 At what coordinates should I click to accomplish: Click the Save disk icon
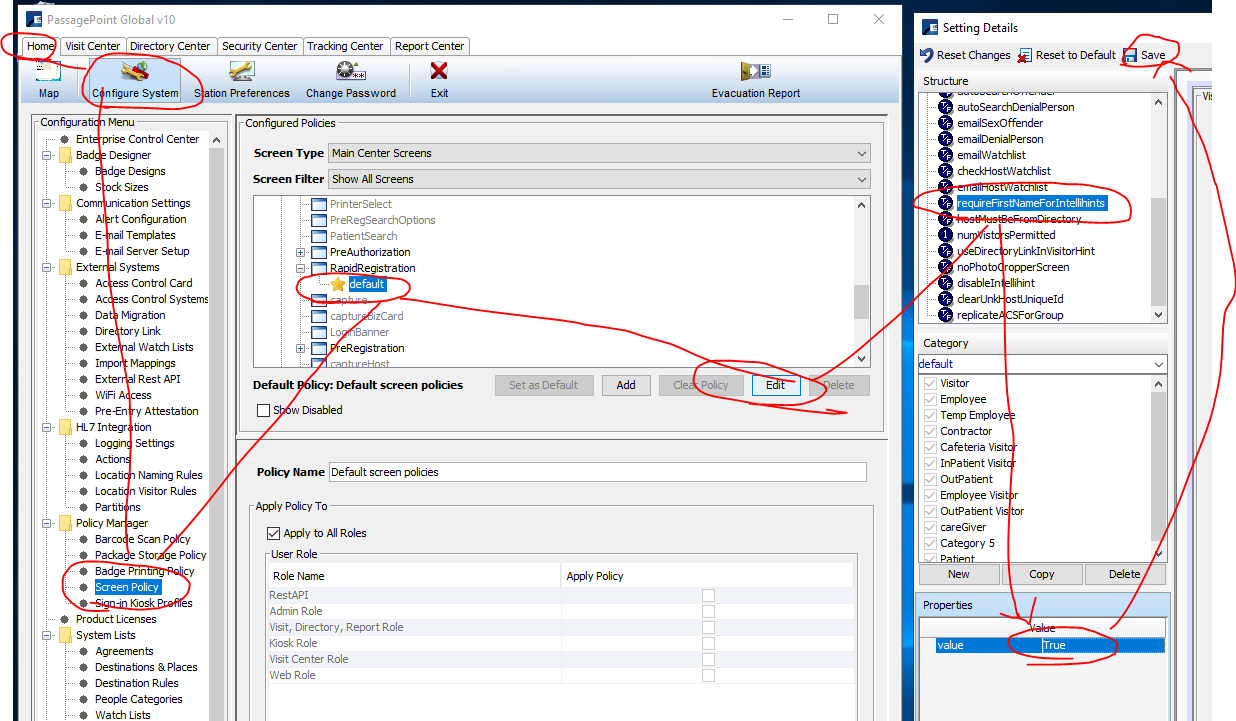(1130, 56)
